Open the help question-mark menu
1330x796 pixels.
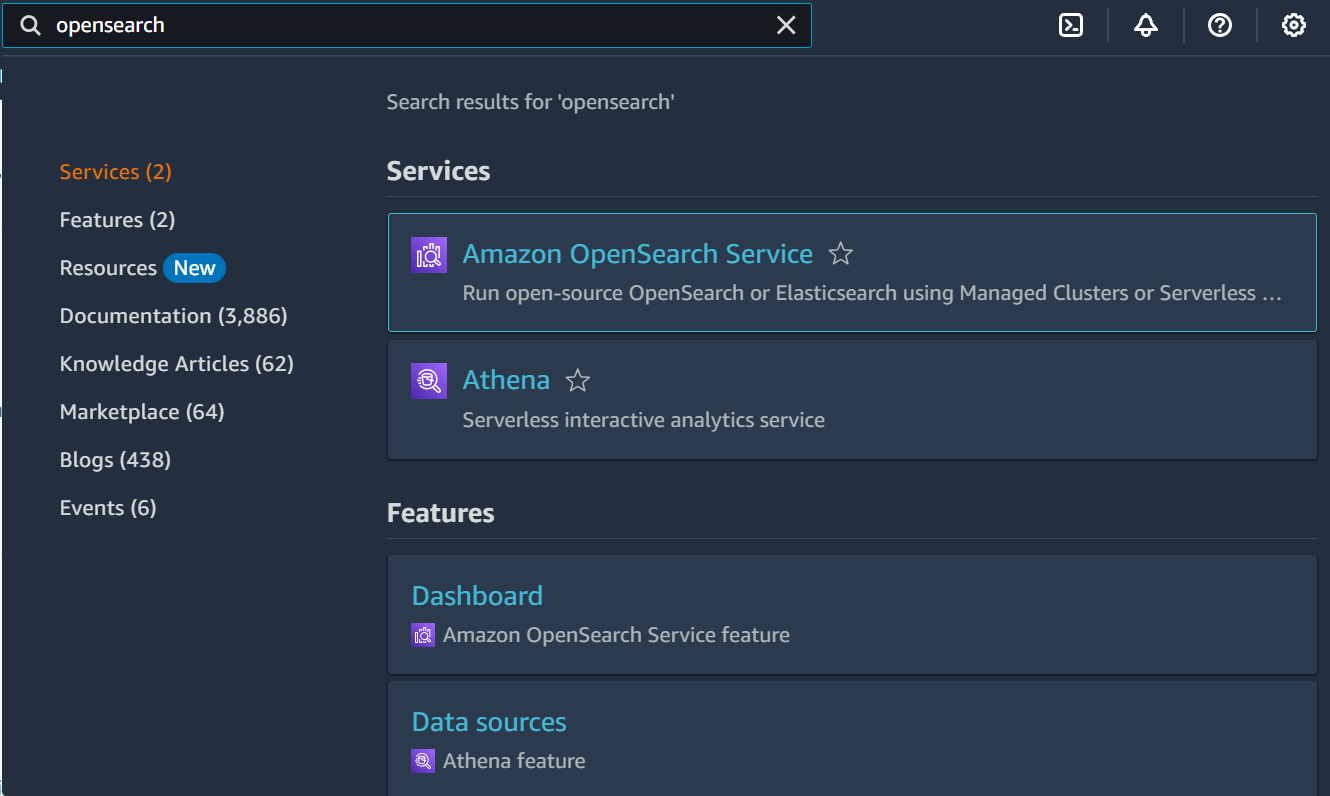(x=1219, y=25)
